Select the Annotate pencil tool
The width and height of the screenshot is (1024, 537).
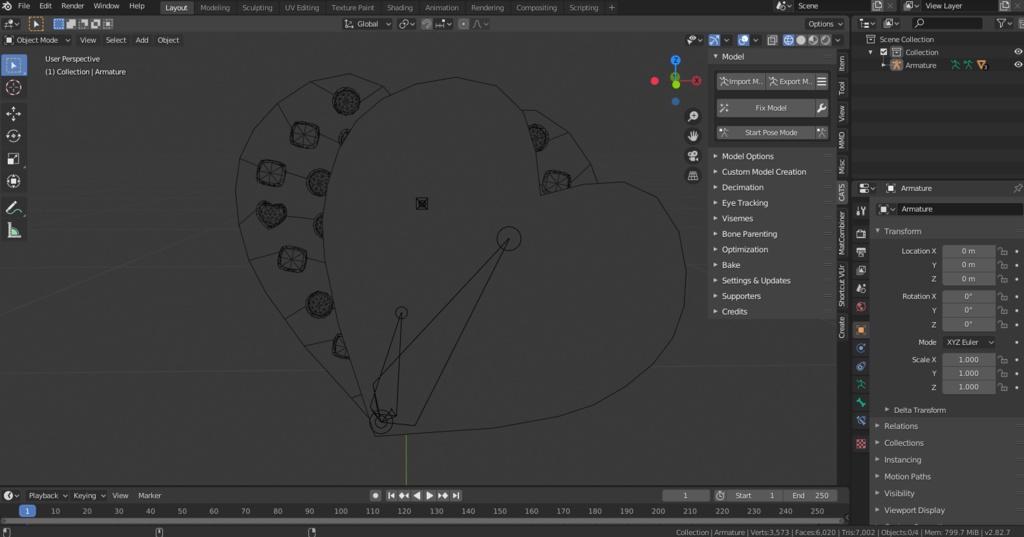point(14,208)
